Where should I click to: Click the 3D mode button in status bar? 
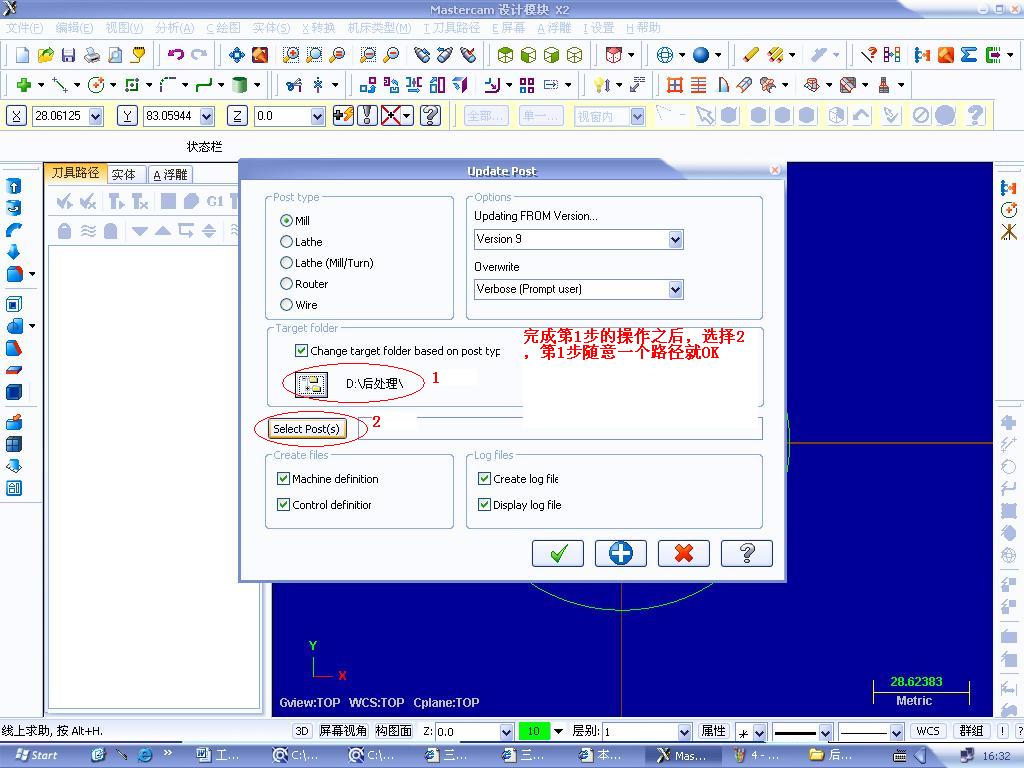click(302, 731)
